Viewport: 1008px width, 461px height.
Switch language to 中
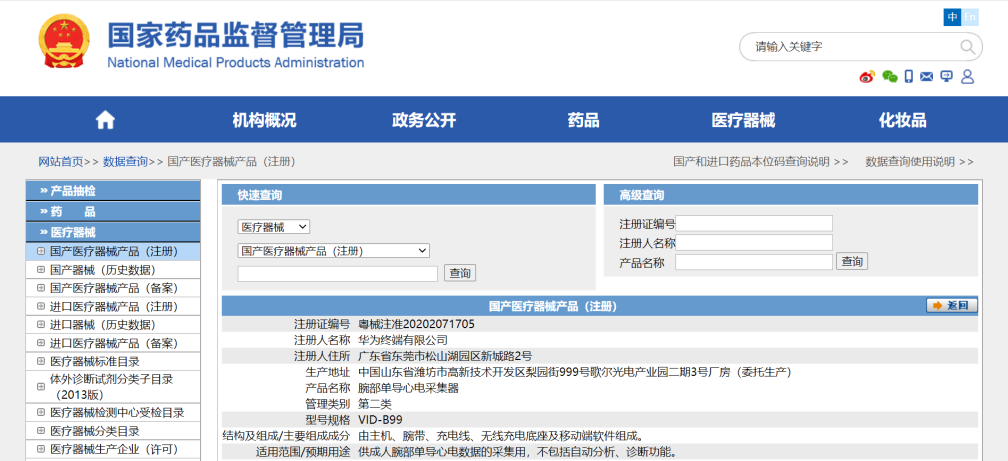click(x=952, y=17)
